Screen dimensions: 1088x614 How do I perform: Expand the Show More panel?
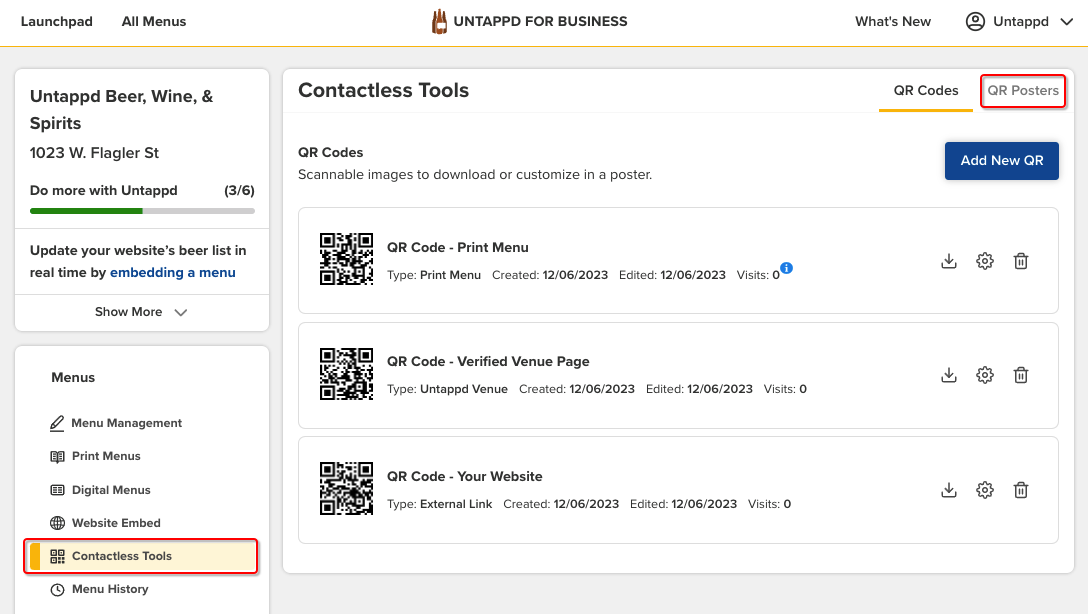coord(140,311)
